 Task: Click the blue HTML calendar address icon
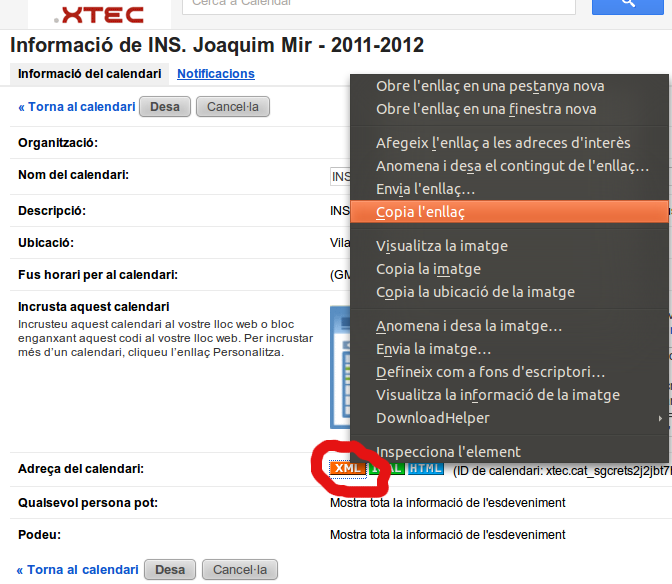(x=425, y=468)
